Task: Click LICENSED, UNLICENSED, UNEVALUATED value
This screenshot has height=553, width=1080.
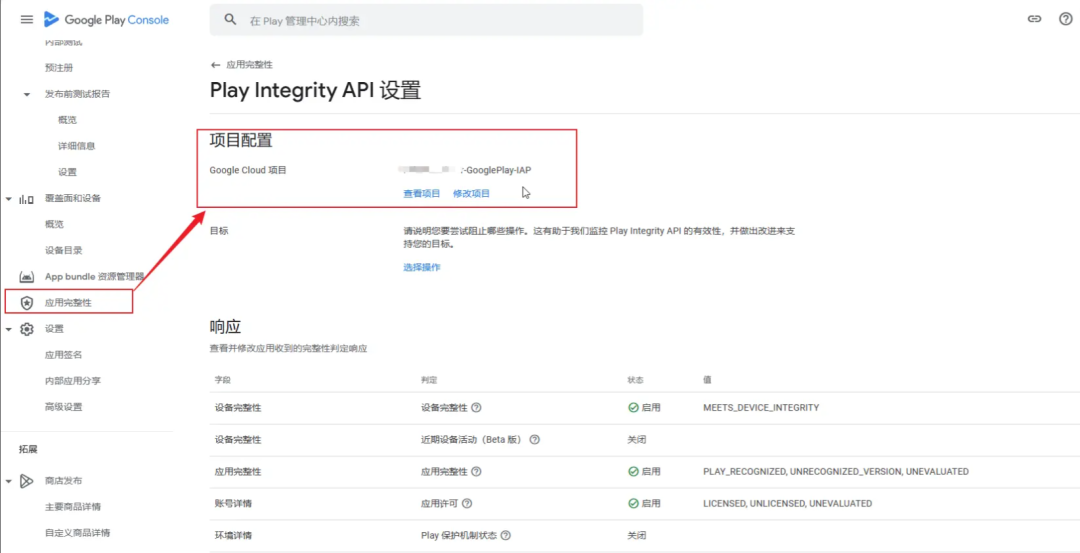Action: coord(787,503)
